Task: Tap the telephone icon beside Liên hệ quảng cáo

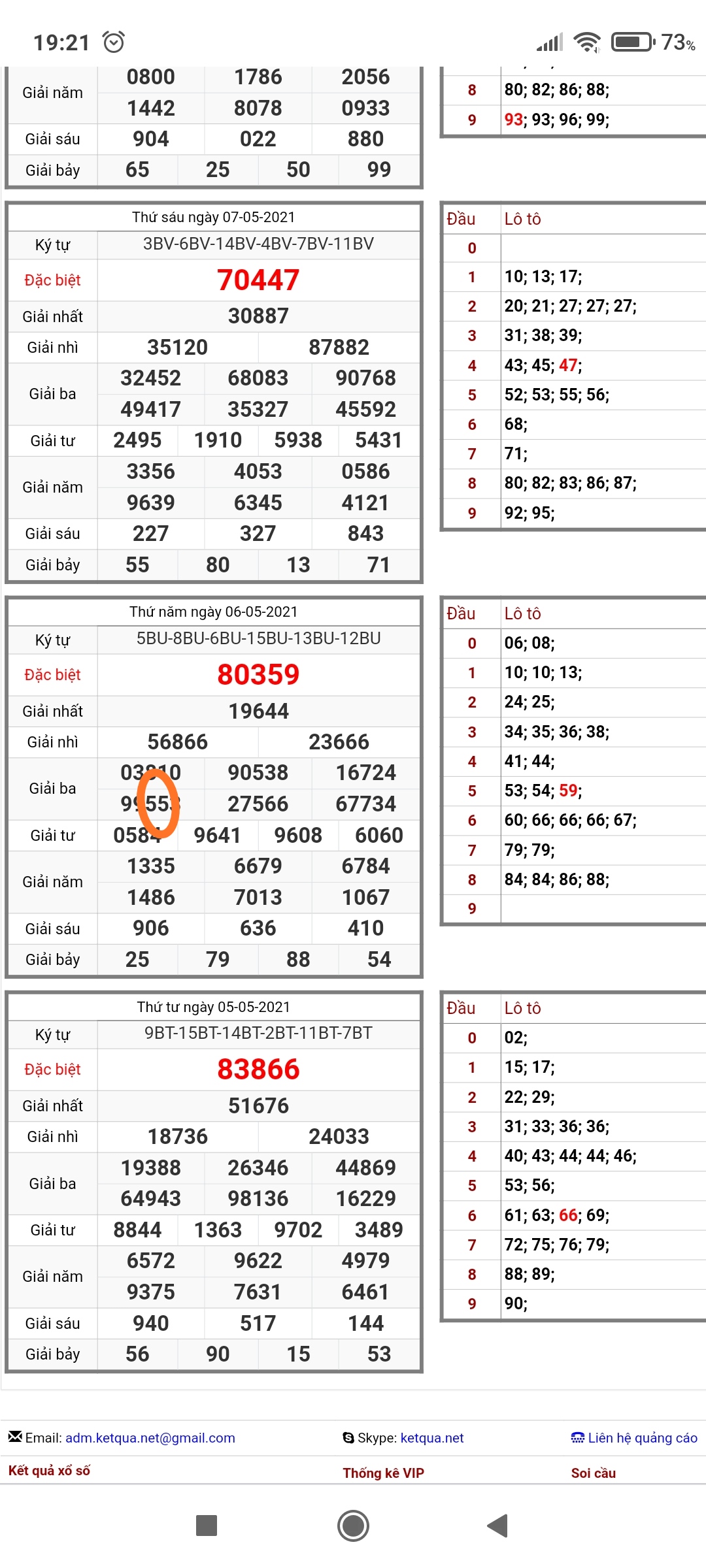Action: 577,1437
